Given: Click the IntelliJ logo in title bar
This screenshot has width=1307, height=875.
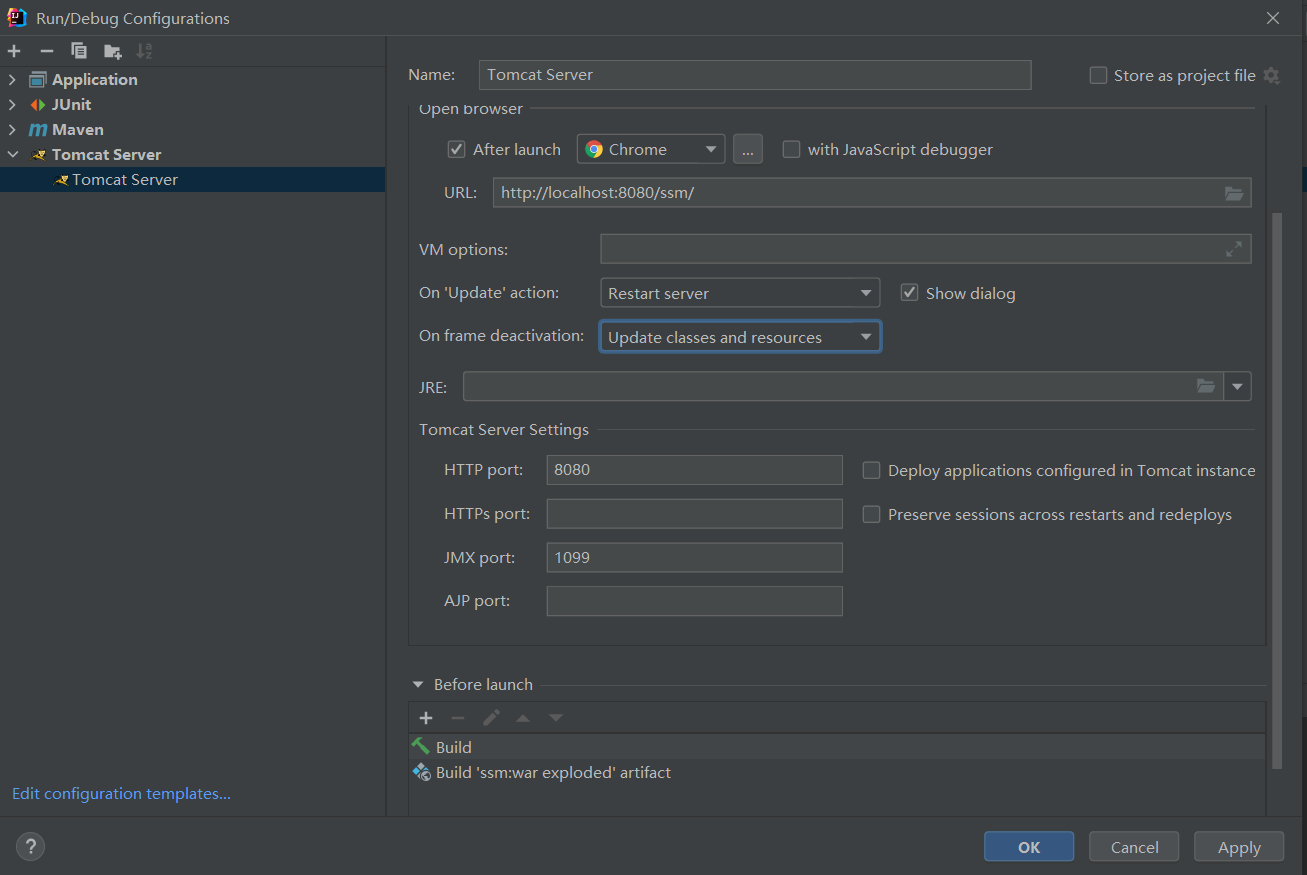Looking at the screenshot, I should [x=17, y=17].
